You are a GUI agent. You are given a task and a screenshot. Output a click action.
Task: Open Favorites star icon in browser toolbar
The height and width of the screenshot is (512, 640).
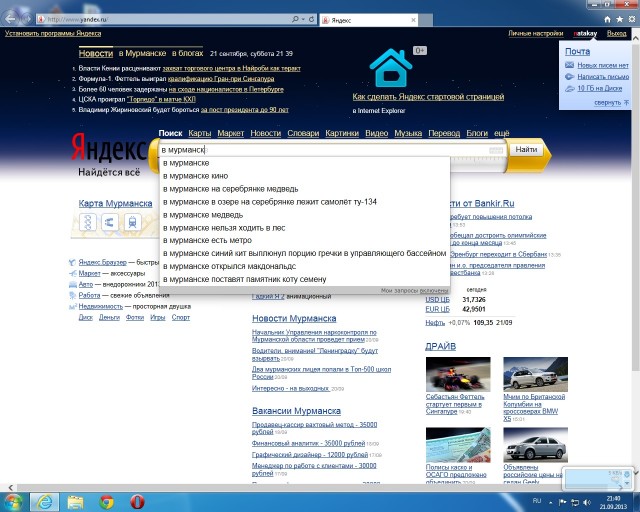pos(620,19)
